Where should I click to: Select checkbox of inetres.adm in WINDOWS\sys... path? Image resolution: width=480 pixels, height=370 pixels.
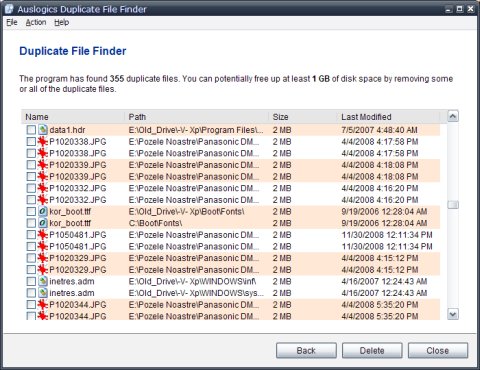(31, 293)
